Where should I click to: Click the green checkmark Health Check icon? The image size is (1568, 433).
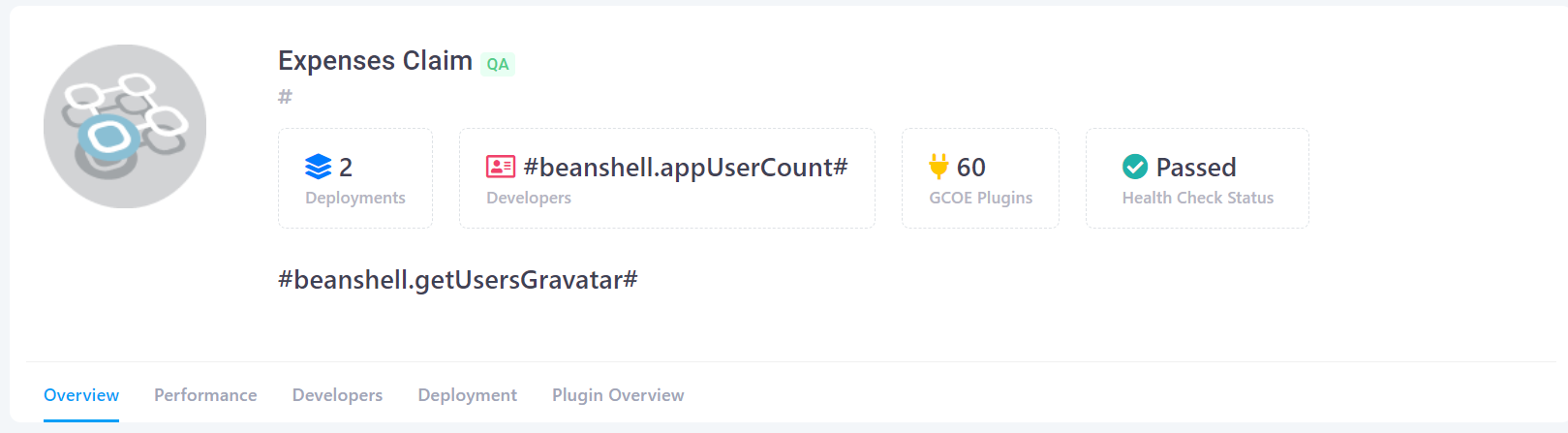tap(1135, 167)
